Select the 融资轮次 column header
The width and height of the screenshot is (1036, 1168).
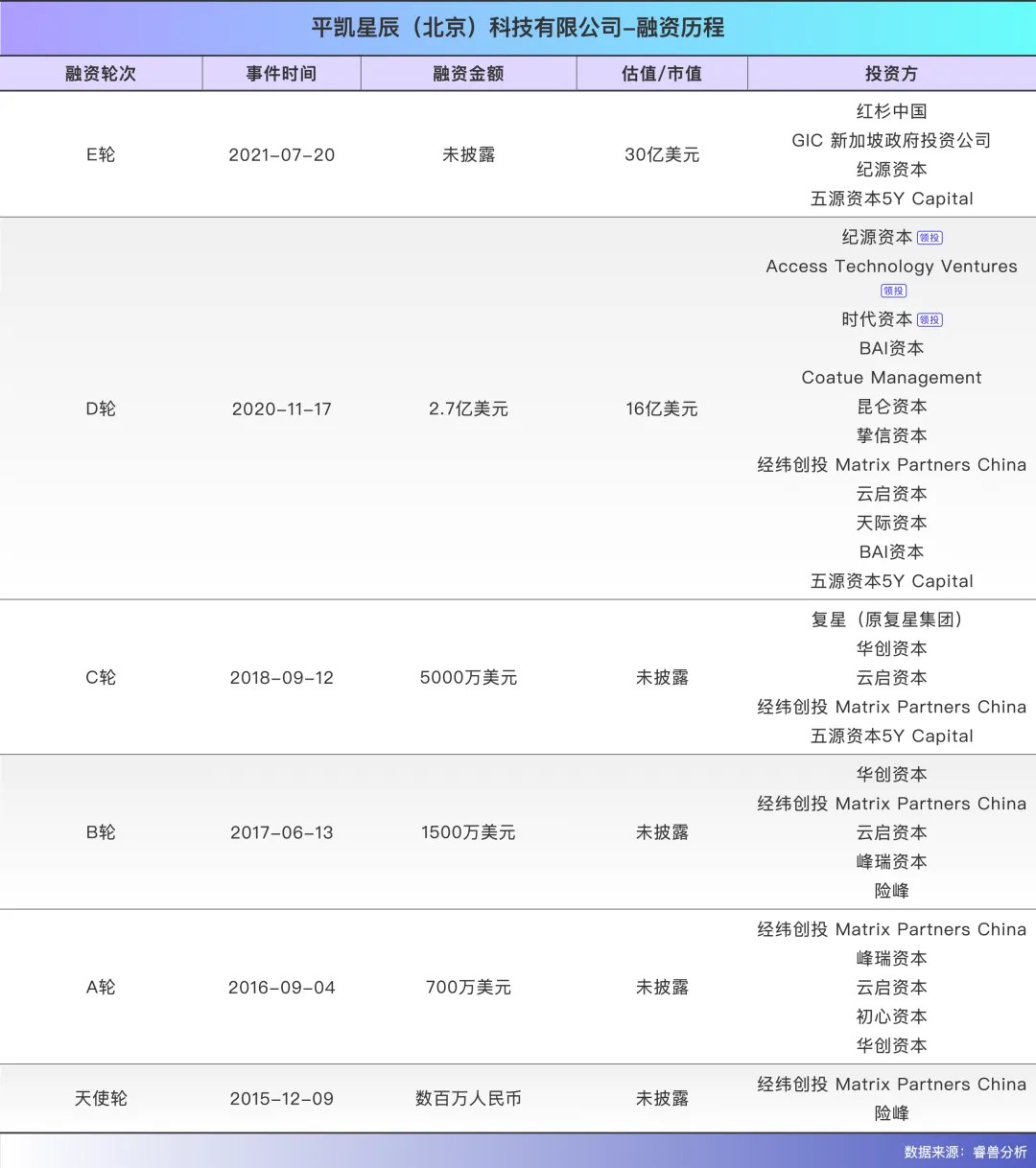101,74
